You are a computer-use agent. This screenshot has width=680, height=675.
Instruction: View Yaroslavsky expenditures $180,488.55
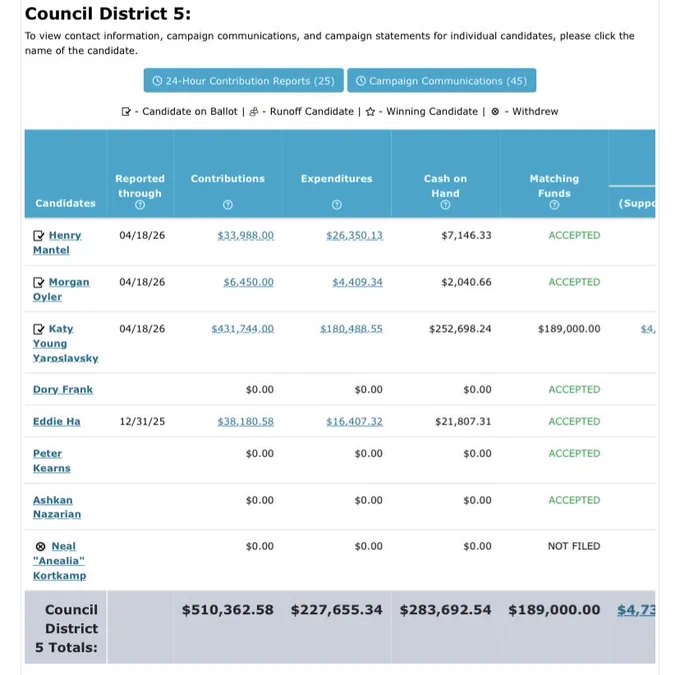(x=351, y=329)
